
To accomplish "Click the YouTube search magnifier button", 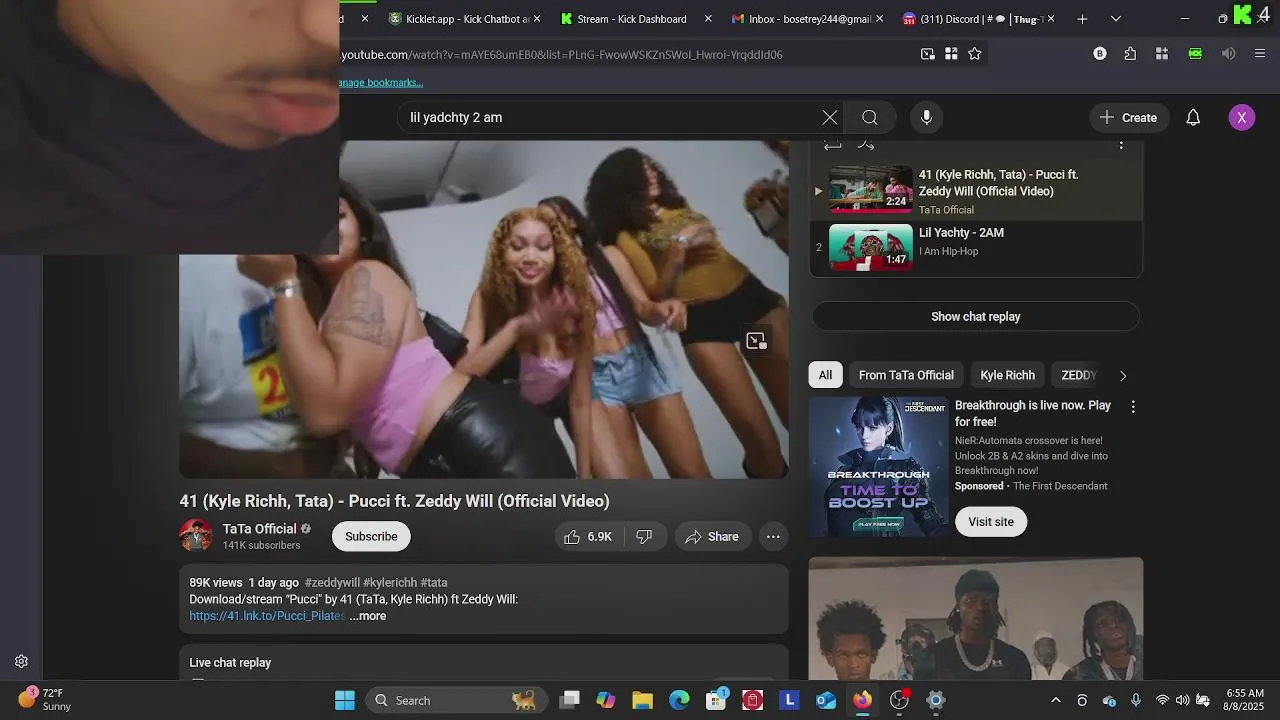I will (x=870, y=117).
